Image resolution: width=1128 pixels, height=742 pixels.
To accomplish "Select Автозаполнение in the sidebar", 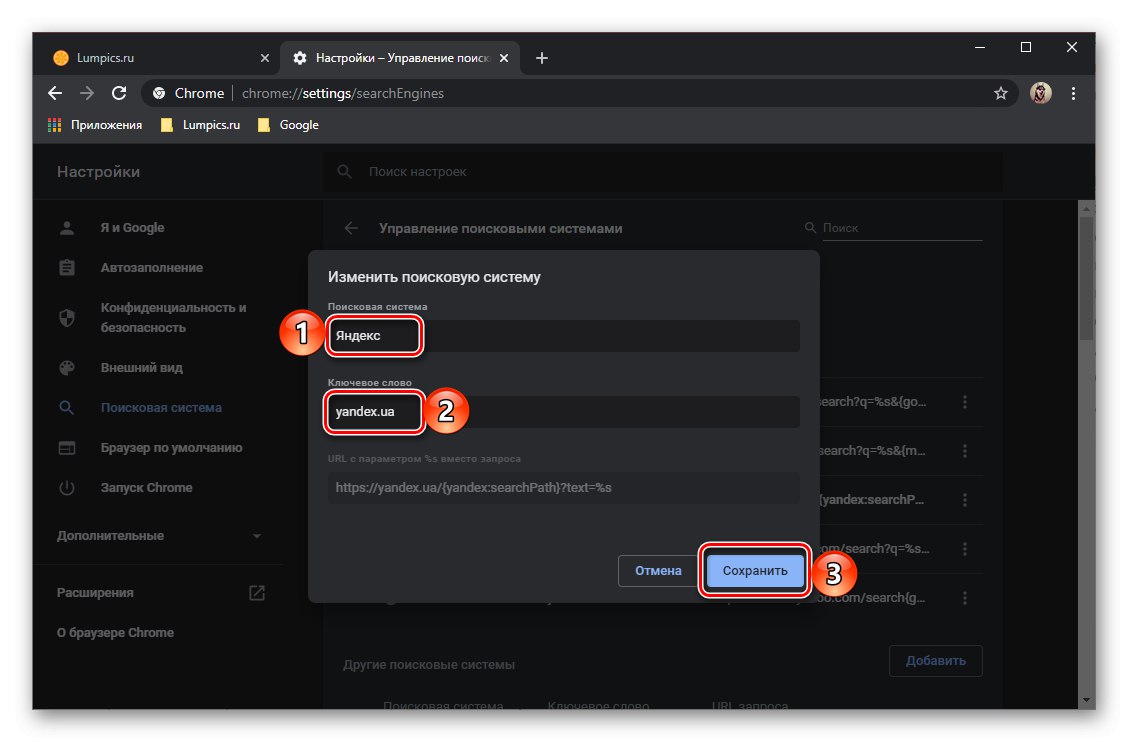I will coord(151,268).
